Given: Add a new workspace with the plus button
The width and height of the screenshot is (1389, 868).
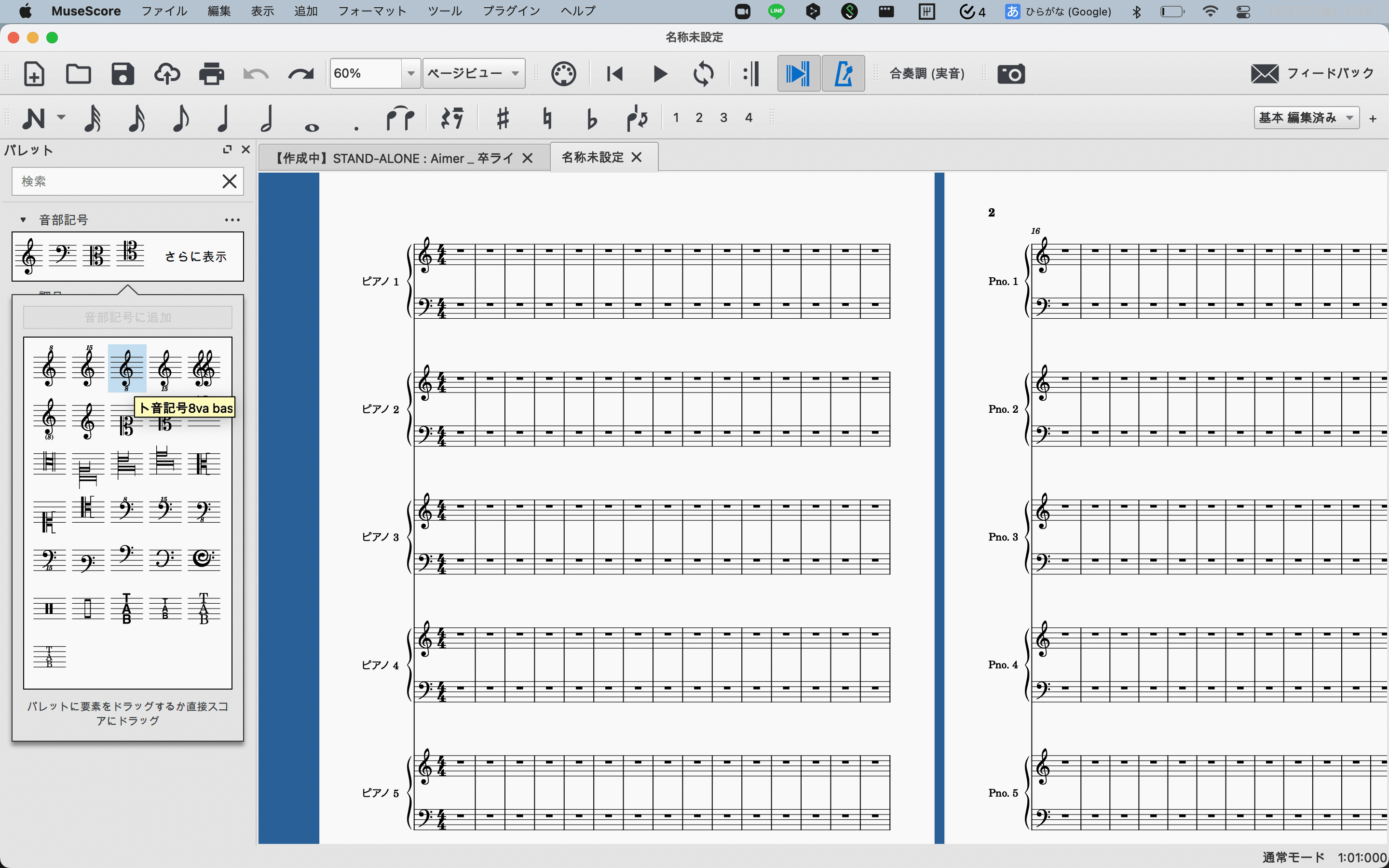Looking at the screenshot, I should (x=1373, y=119).
